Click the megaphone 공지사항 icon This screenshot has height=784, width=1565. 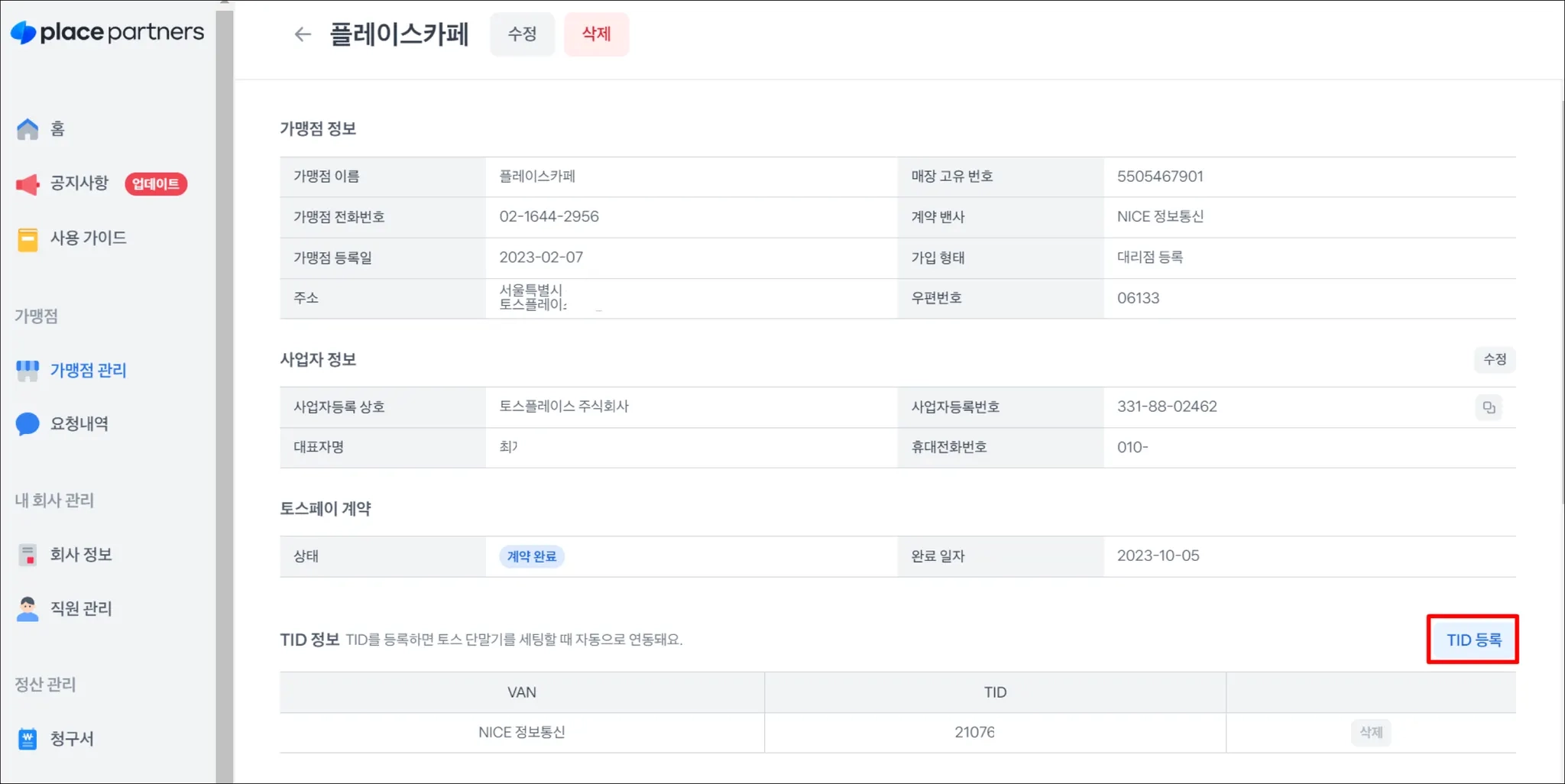tap(28, 184)
